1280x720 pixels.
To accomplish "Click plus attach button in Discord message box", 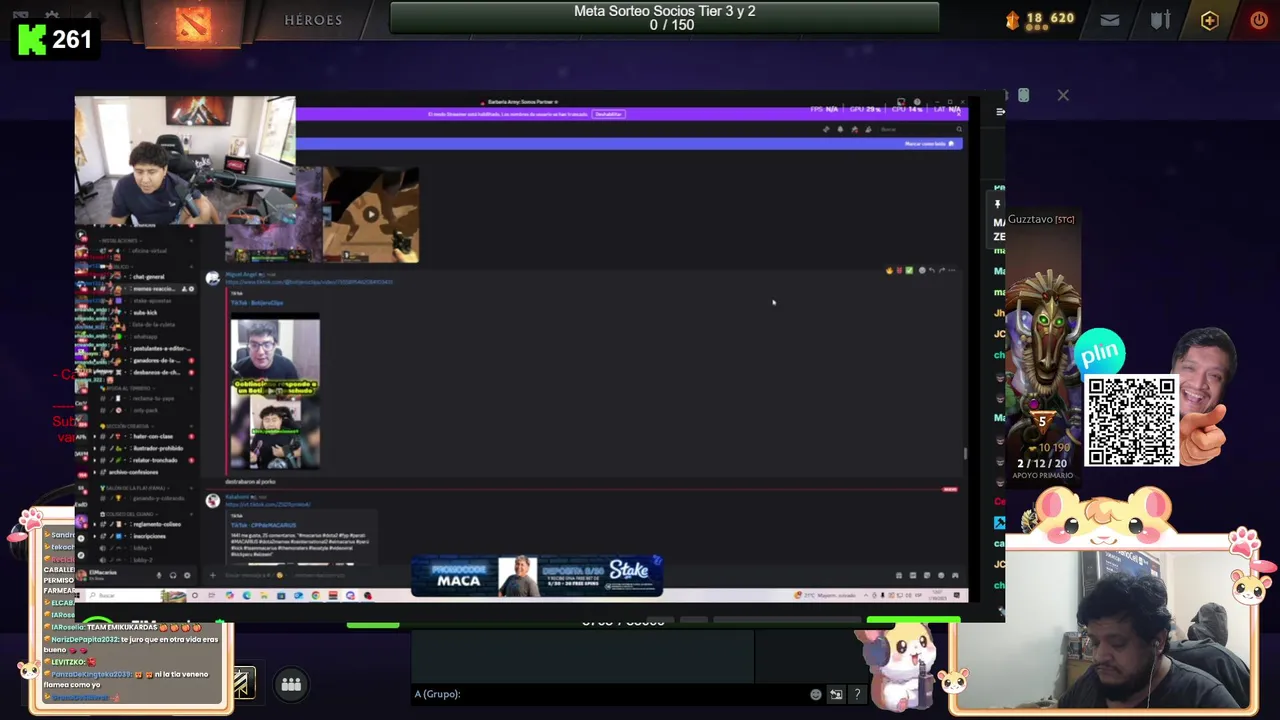I will [212, 575].
